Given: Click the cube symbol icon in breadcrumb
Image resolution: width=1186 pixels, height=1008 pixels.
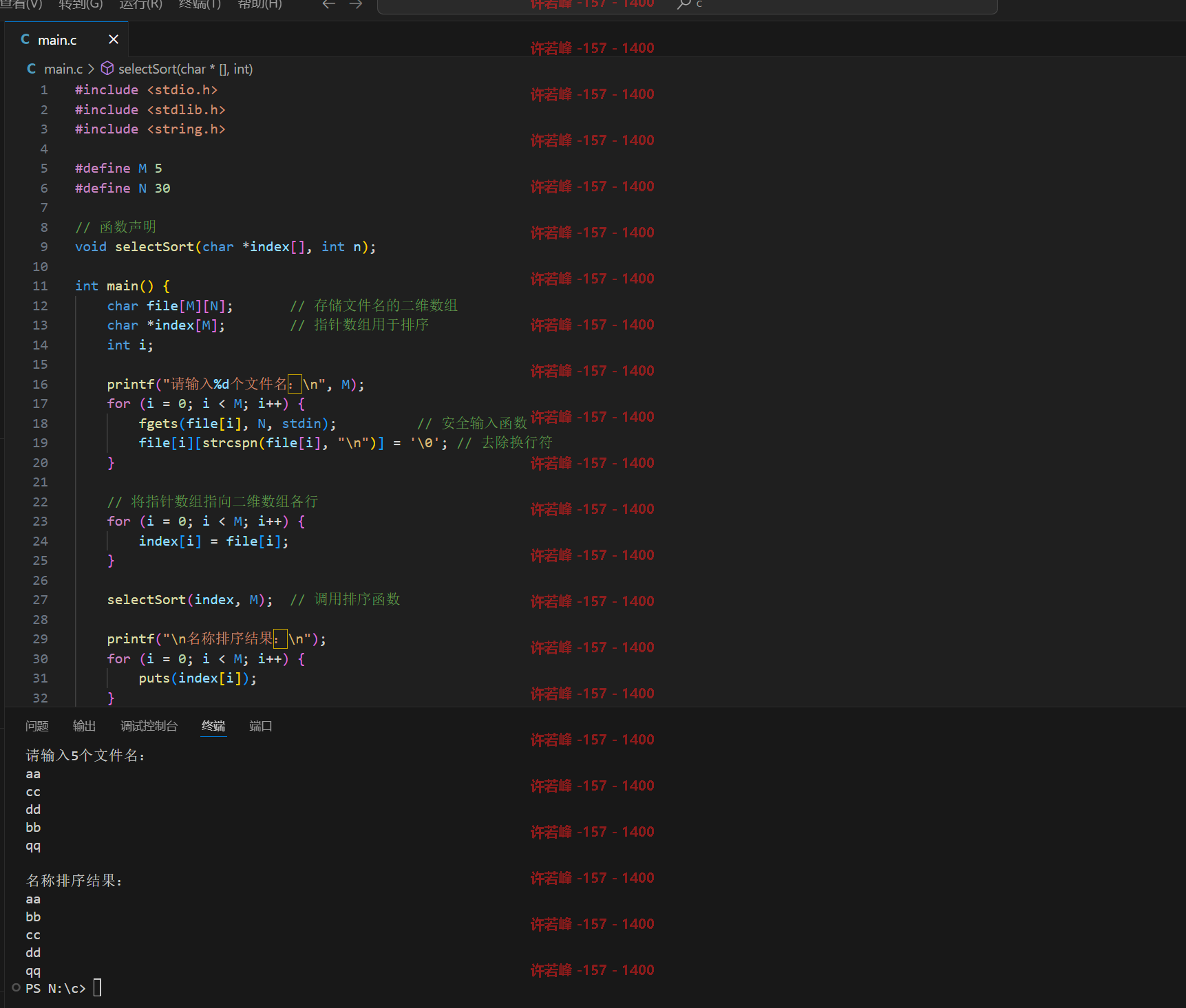Looking at the screenshot, I should pos(107,68).
